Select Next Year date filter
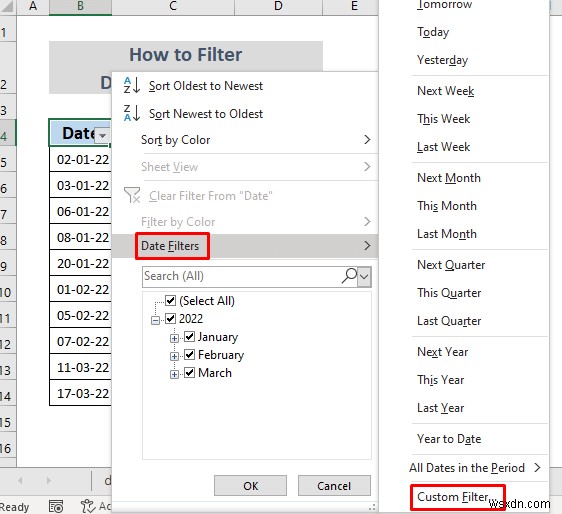The image size is (562, 514). pos(443,352)
